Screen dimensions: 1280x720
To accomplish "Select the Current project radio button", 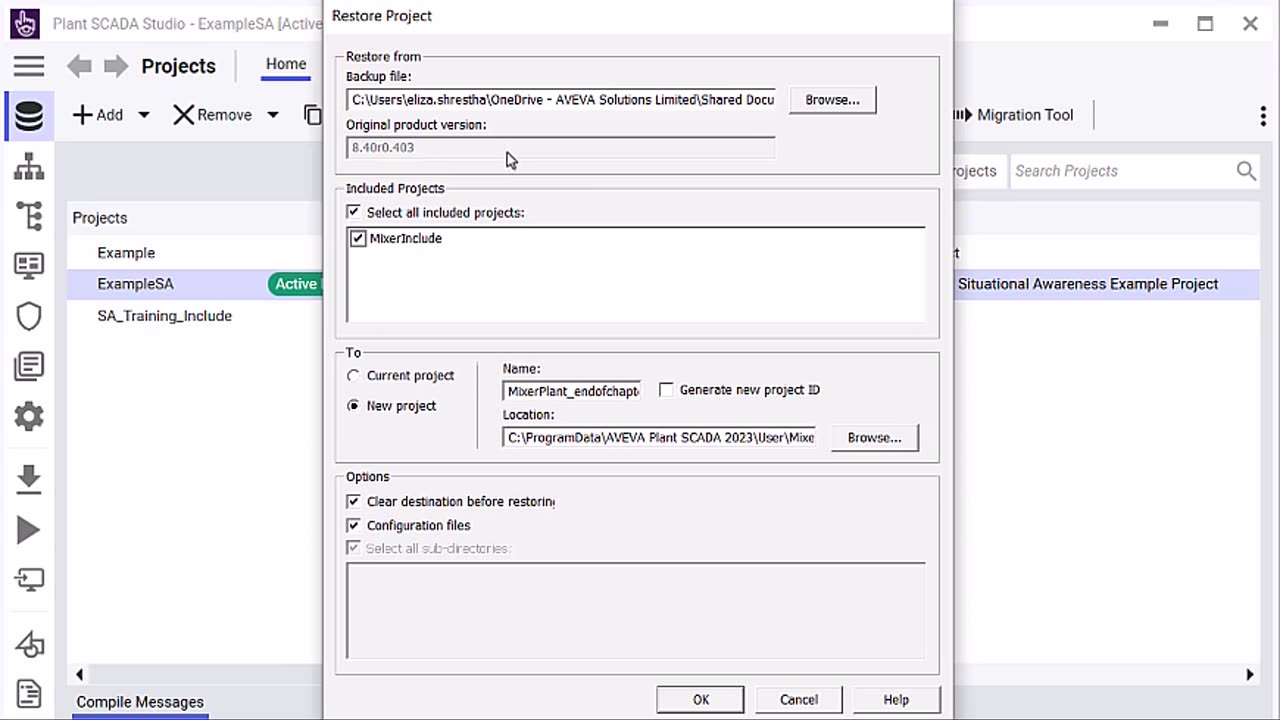I will pyautogui.click(x=353, y=376).
